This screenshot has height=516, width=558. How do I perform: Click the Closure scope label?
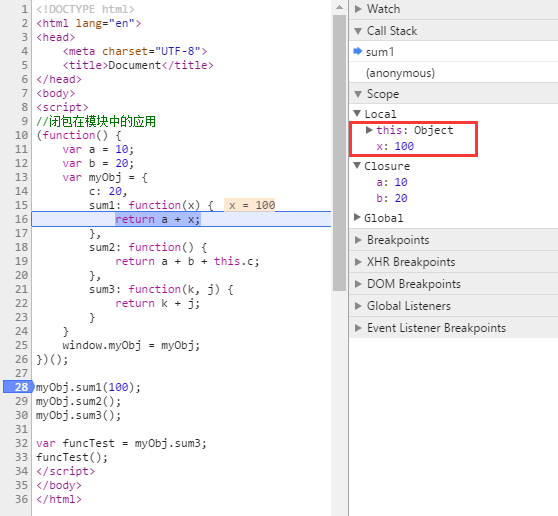tap(387, 166)
